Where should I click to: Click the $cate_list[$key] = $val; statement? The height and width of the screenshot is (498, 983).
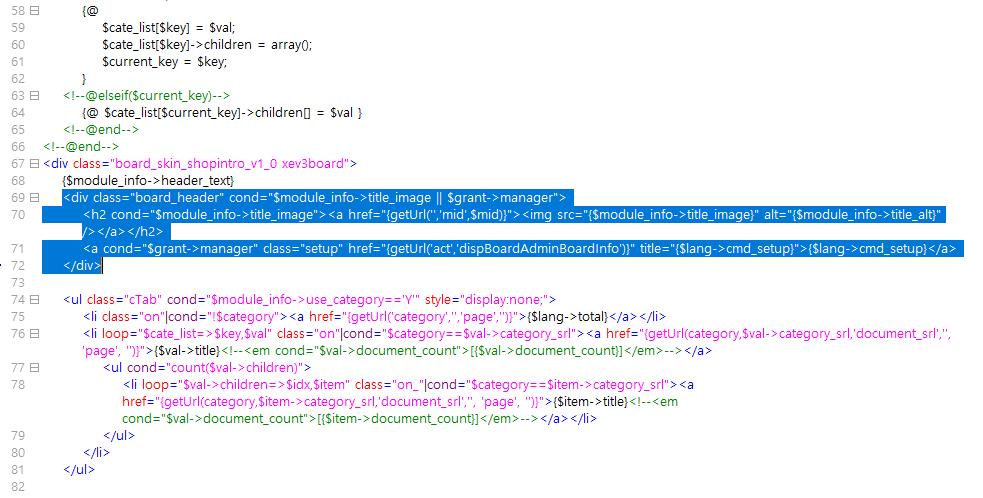tap(169, 28)
